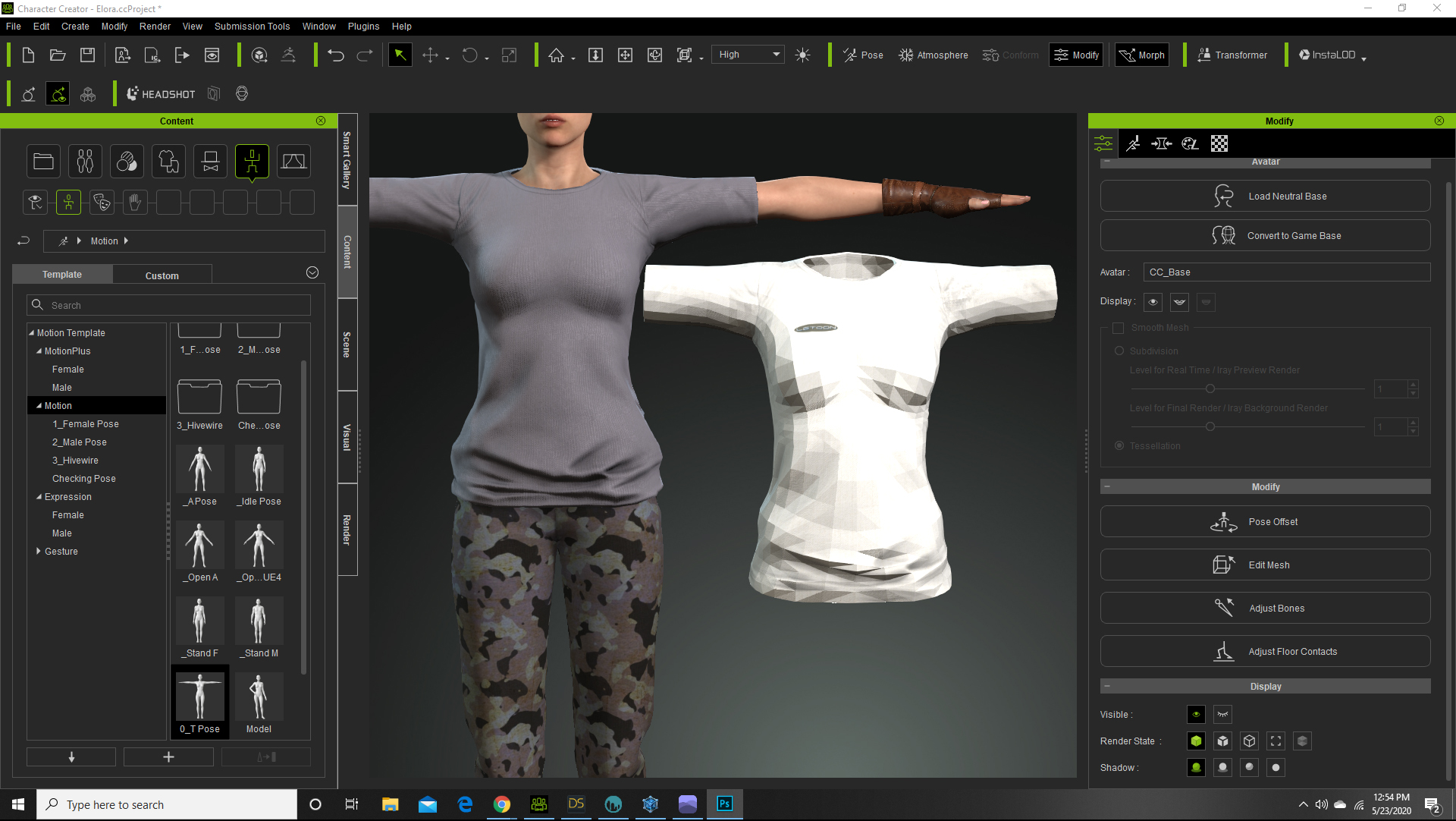Screen dimensions: 1456x821
Task: Open the Project folder content icon
Action: (x=43, y=161)
